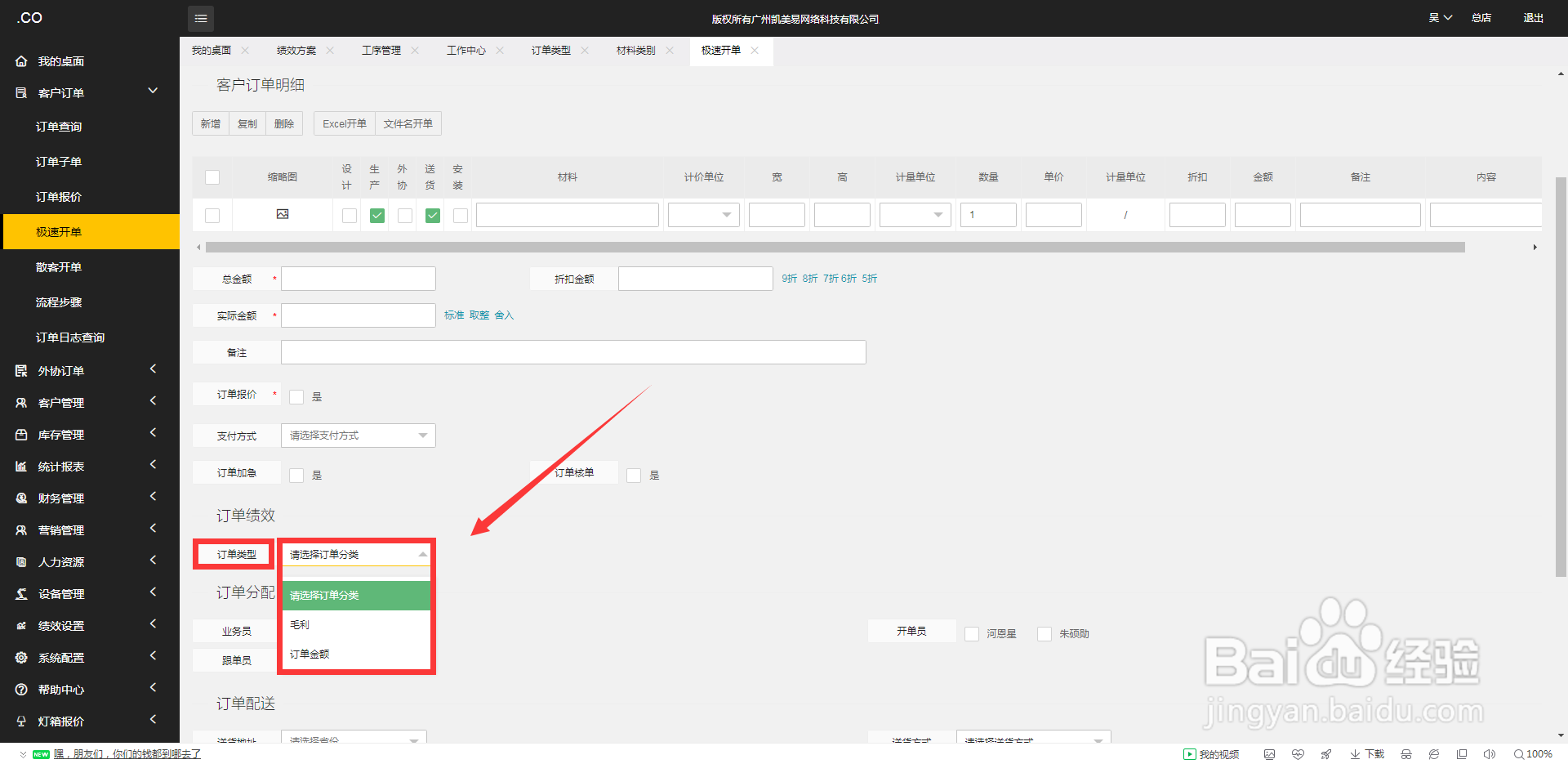Open 我的桌面 from the sidebar
This screenshot has width=1568, height=764.
[x=60, y=61]
